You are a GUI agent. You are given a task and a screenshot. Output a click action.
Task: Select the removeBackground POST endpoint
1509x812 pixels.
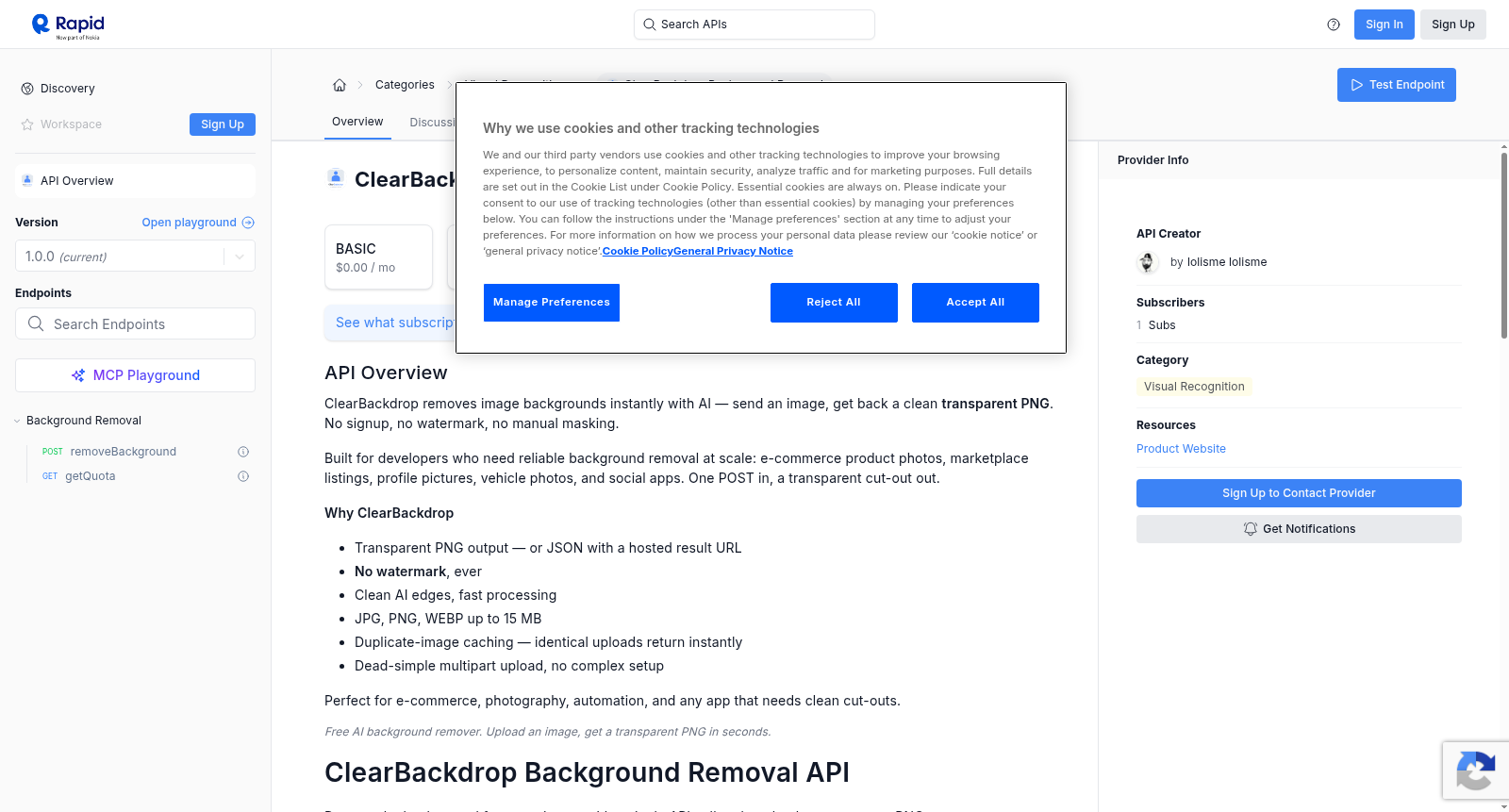pos(123,452)
